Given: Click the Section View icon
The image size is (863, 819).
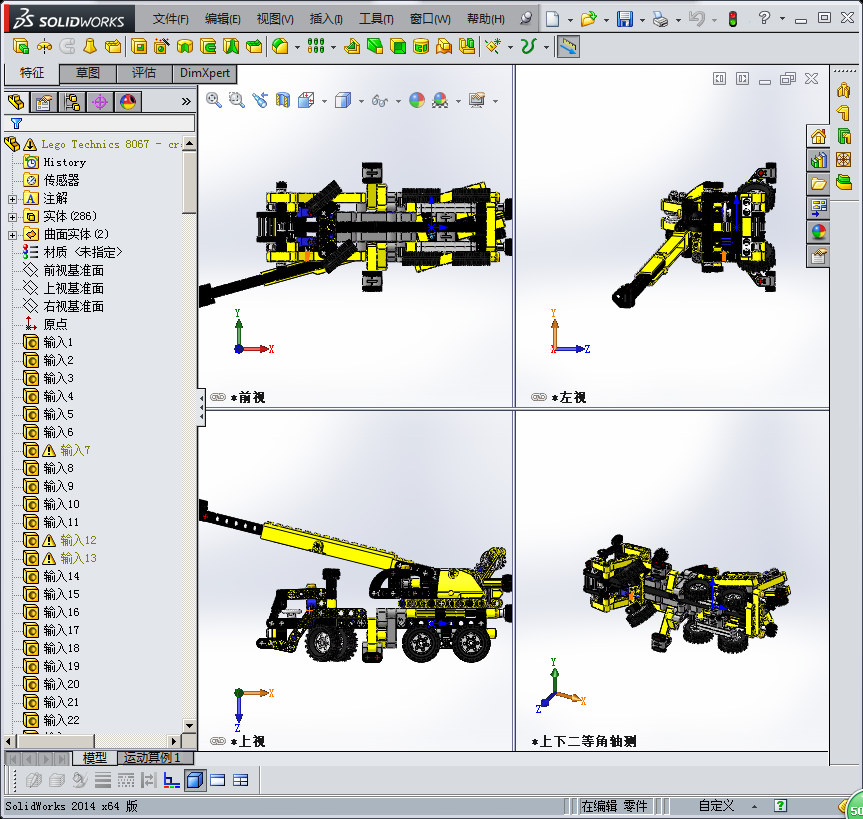Looking at the screenshot, I should pos(283,100).
